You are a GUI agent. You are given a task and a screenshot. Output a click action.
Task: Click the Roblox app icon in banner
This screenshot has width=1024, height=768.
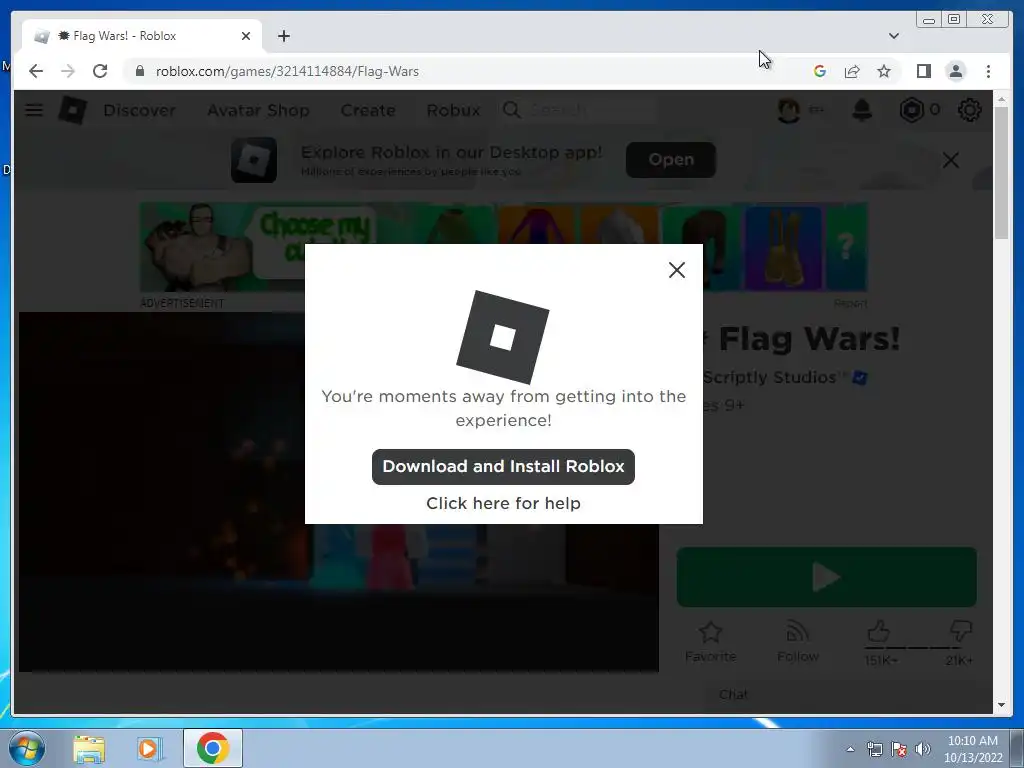254,160
